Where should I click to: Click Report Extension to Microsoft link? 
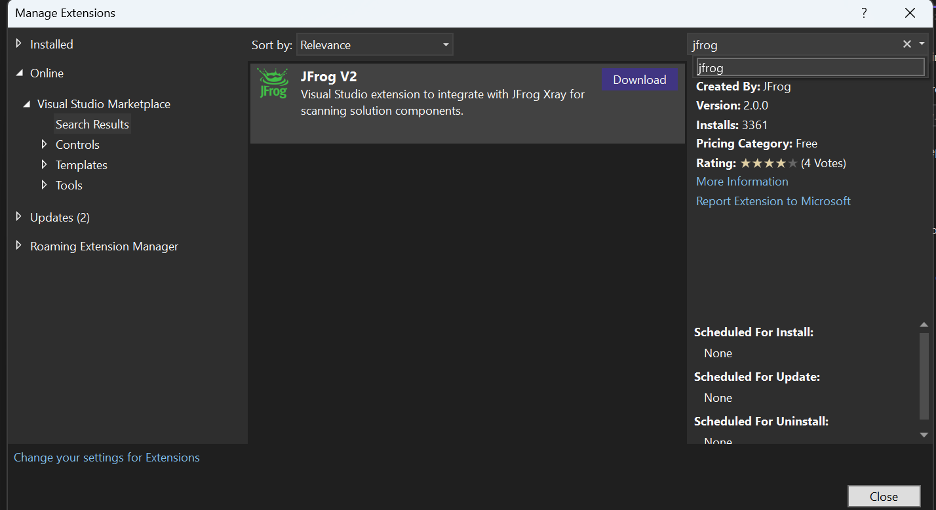tap(773, 201)
